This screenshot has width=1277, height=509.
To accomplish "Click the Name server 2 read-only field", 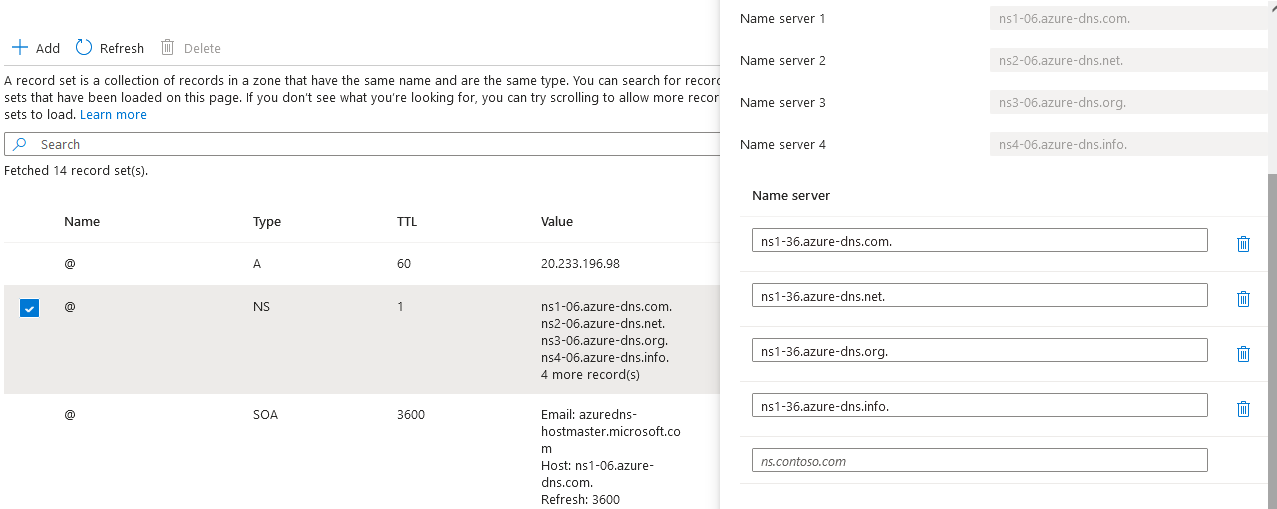I will coord(1128,60).
